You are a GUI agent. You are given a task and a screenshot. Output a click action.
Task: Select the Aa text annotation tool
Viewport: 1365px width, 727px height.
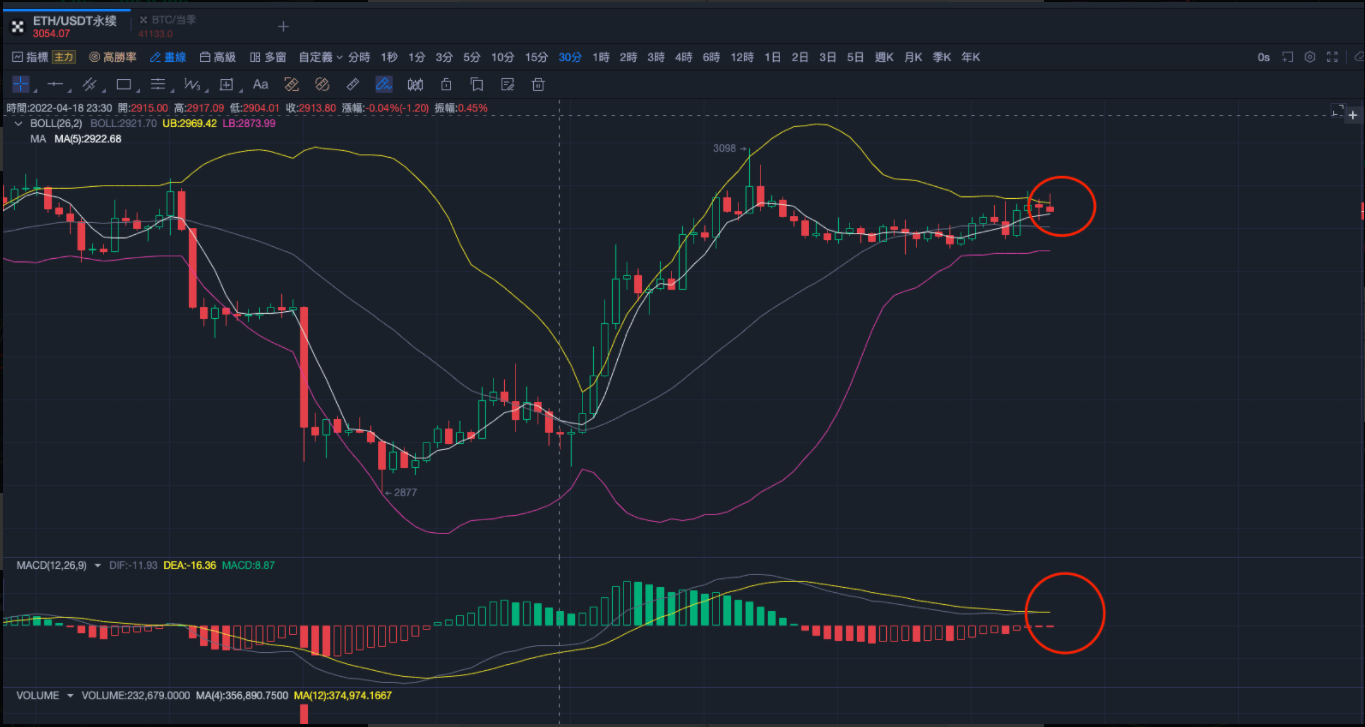(x=260, y=84)
